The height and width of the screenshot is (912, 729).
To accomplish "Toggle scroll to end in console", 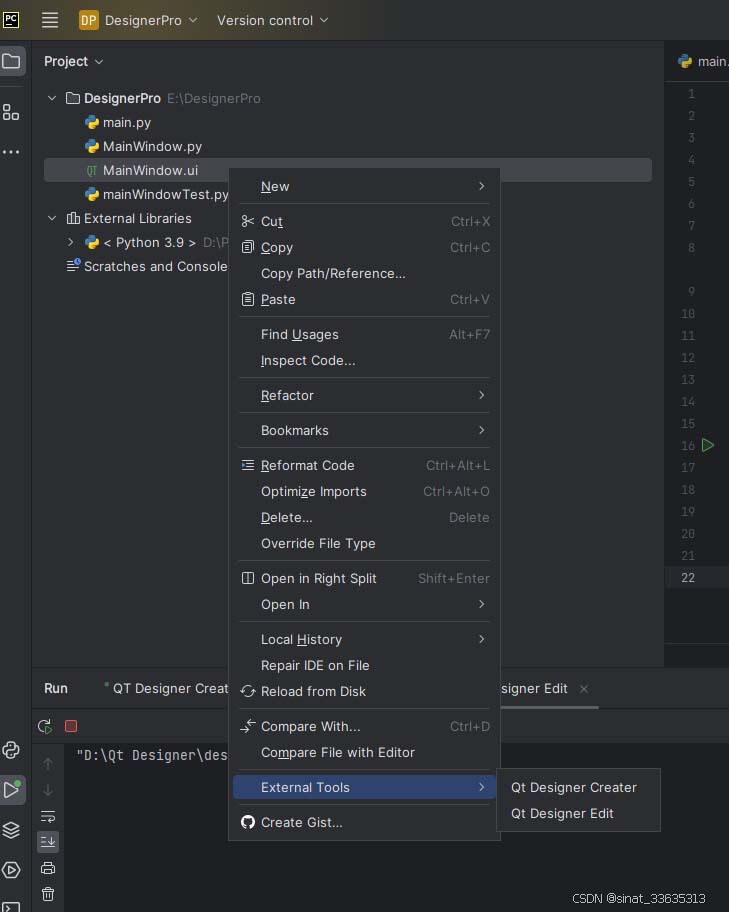I will pos(48,842).
